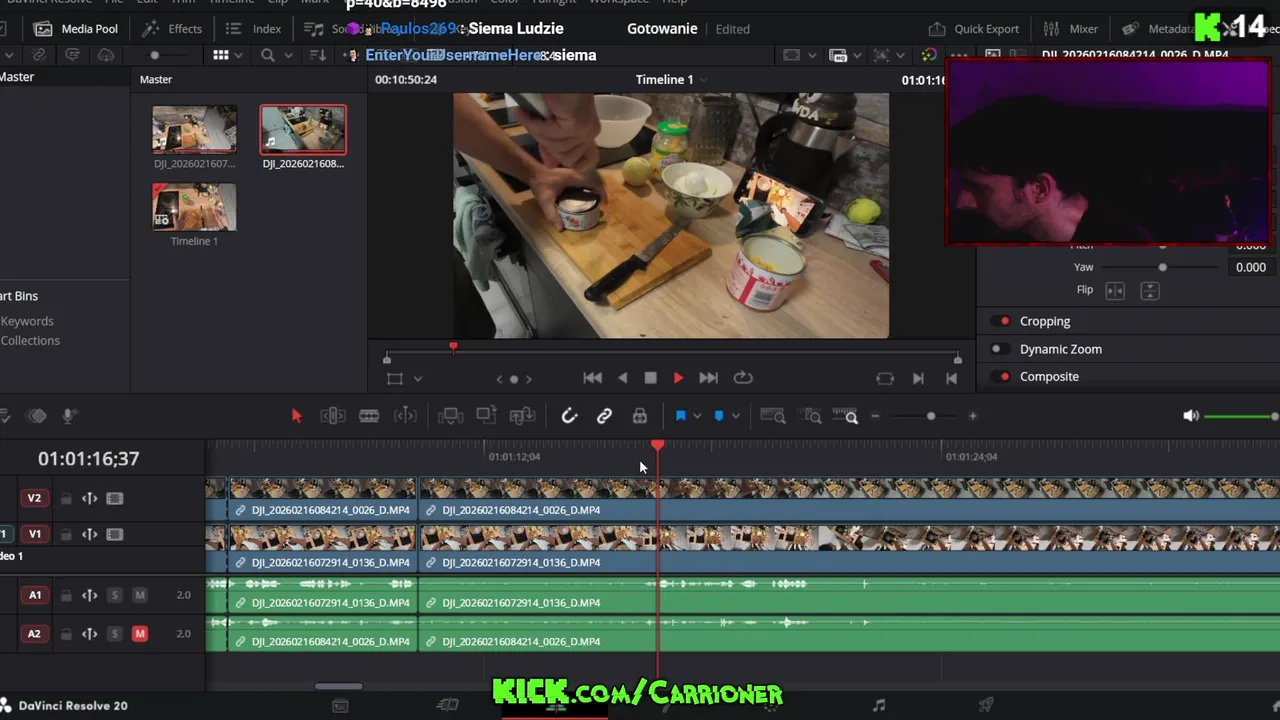1280x720 pixels.
Task: Click Custom Zoom icon
Action: coord(846,416)
